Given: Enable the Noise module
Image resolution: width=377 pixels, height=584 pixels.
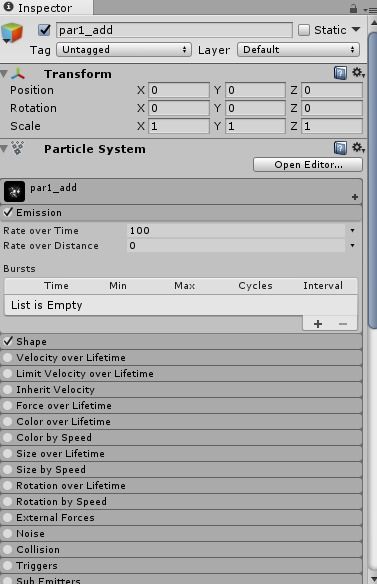Looking at the screenshot, I should [7, 534].
